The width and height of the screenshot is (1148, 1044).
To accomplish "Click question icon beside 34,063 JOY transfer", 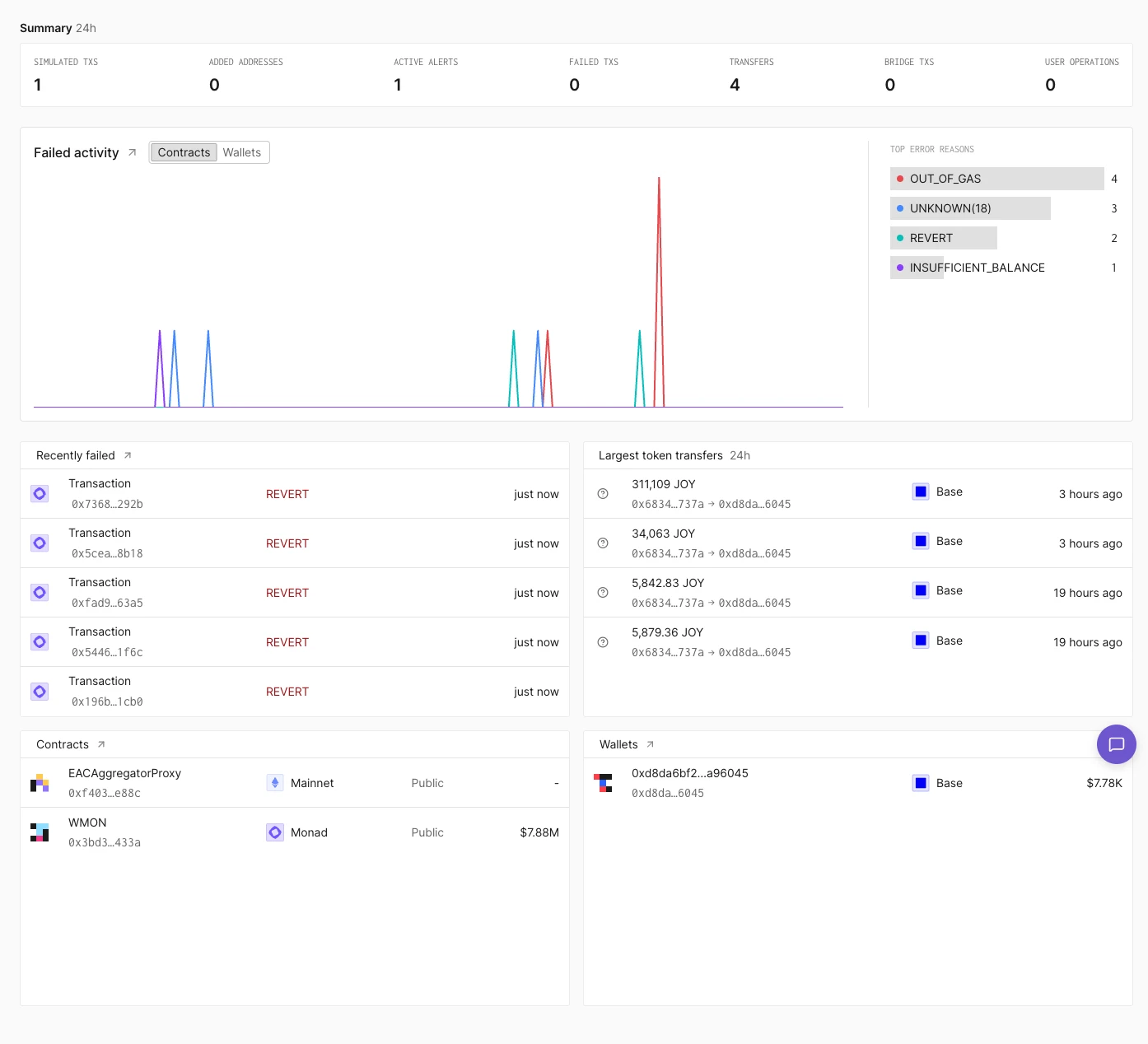I will 603,543.
